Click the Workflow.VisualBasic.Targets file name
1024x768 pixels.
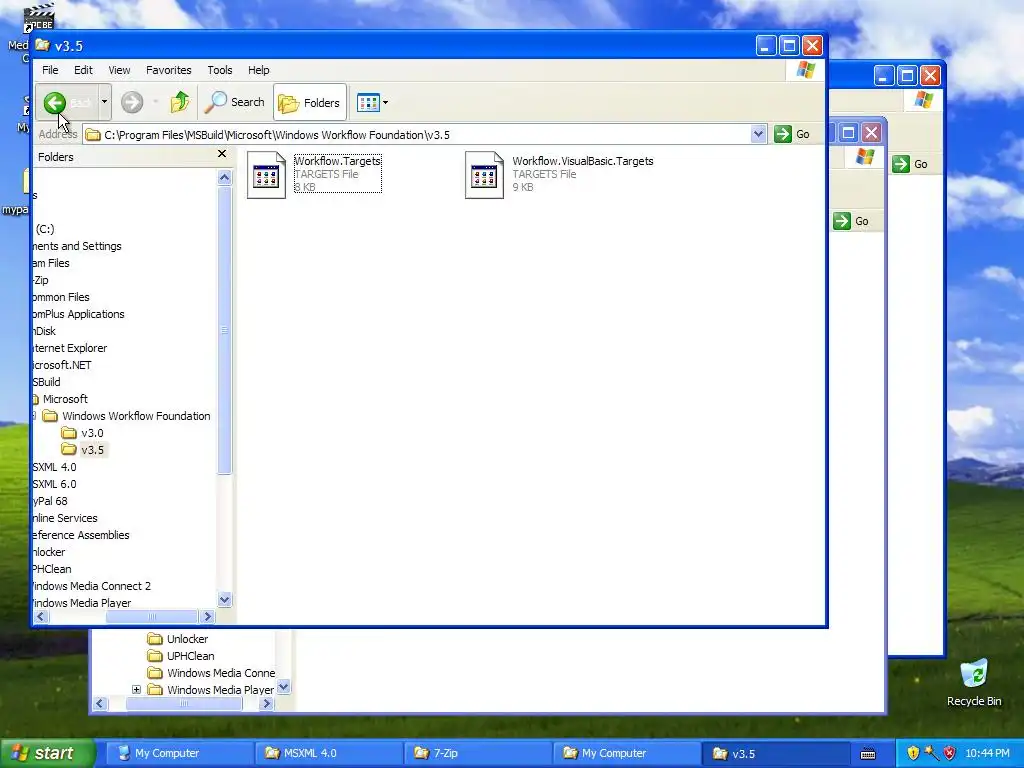pyautogui.click(x=583, y=161)
